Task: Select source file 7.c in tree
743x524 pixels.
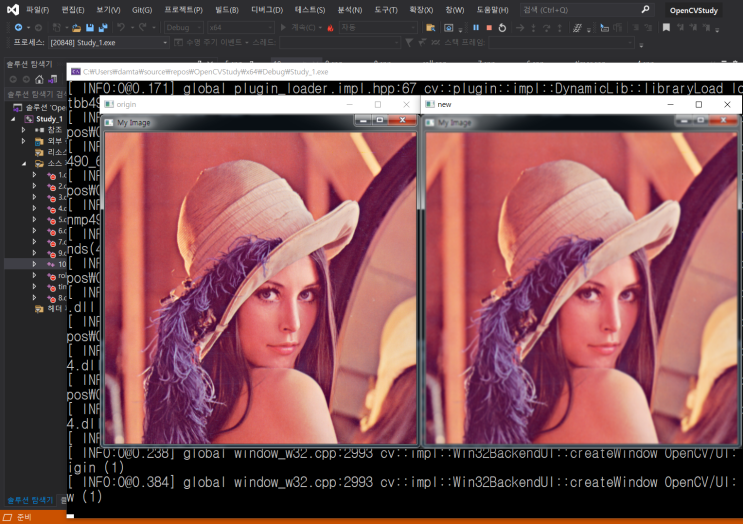Action: point(57,242)
